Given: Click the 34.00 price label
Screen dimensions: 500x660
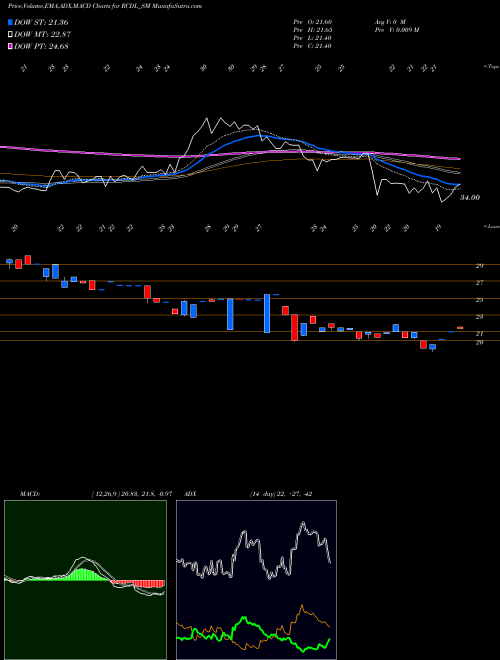Looking at the screenshot, I should click(470, 197).
